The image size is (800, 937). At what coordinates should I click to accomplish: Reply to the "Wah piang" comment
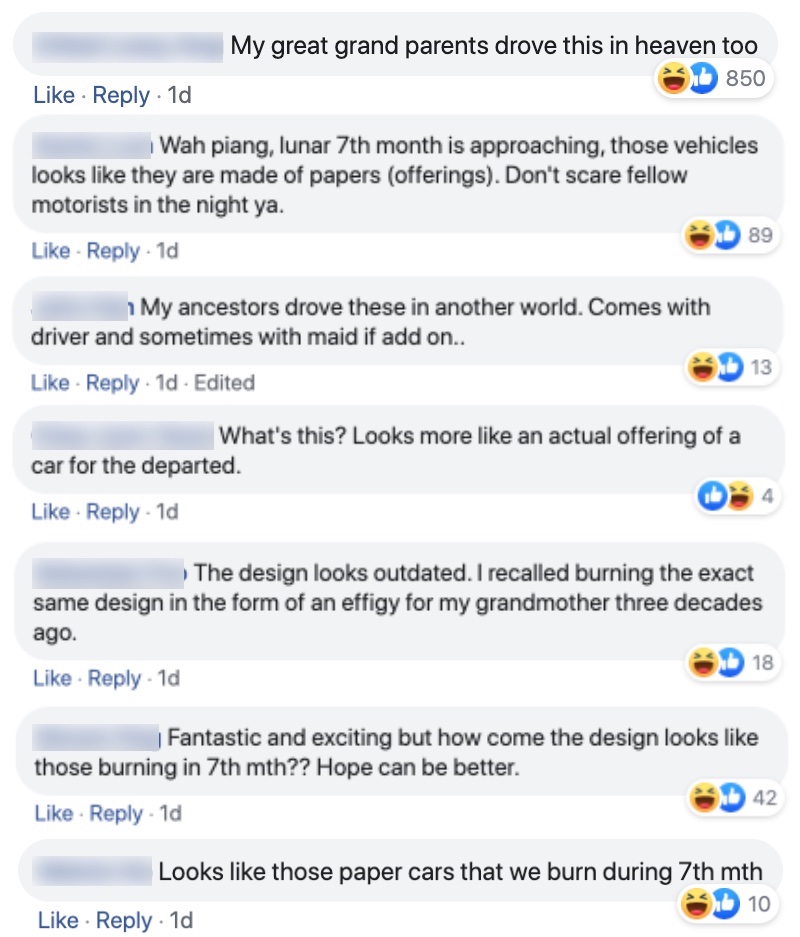point(113,251)
